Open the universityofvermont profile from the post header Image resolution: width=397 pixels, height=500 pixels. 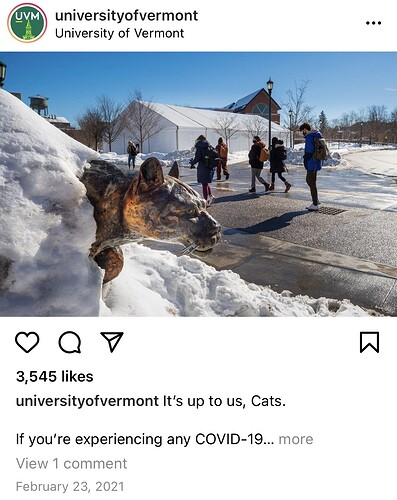click(126, 15)
